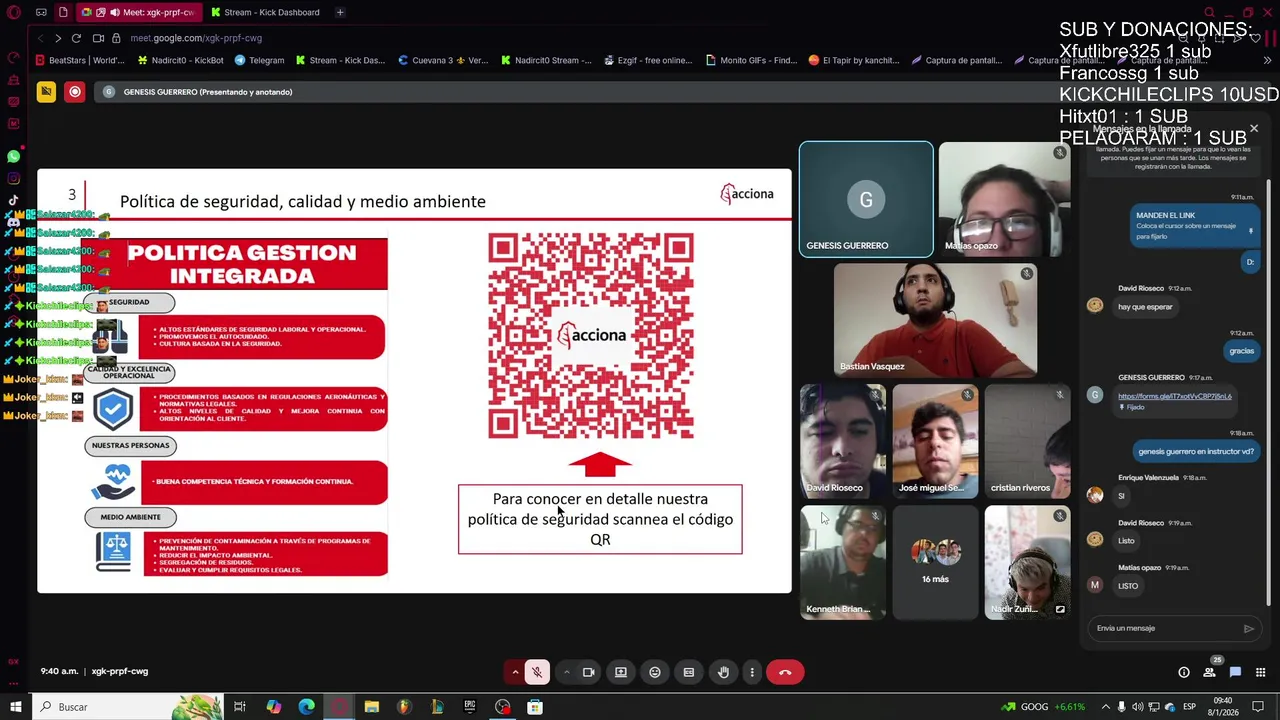Open the '16 más' participants tile
The height and width of the screenshot is (720, 1280).
coord(935,562)
